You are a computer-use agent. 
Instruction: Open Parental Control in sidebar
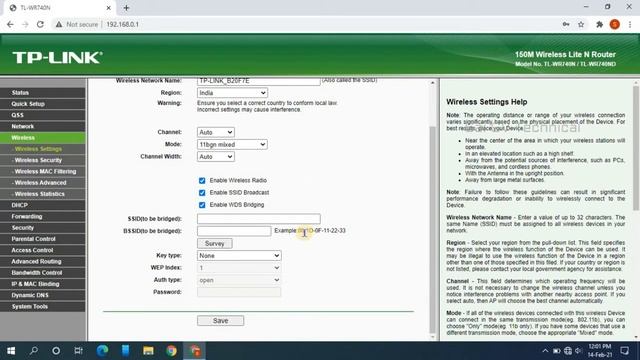43,239
